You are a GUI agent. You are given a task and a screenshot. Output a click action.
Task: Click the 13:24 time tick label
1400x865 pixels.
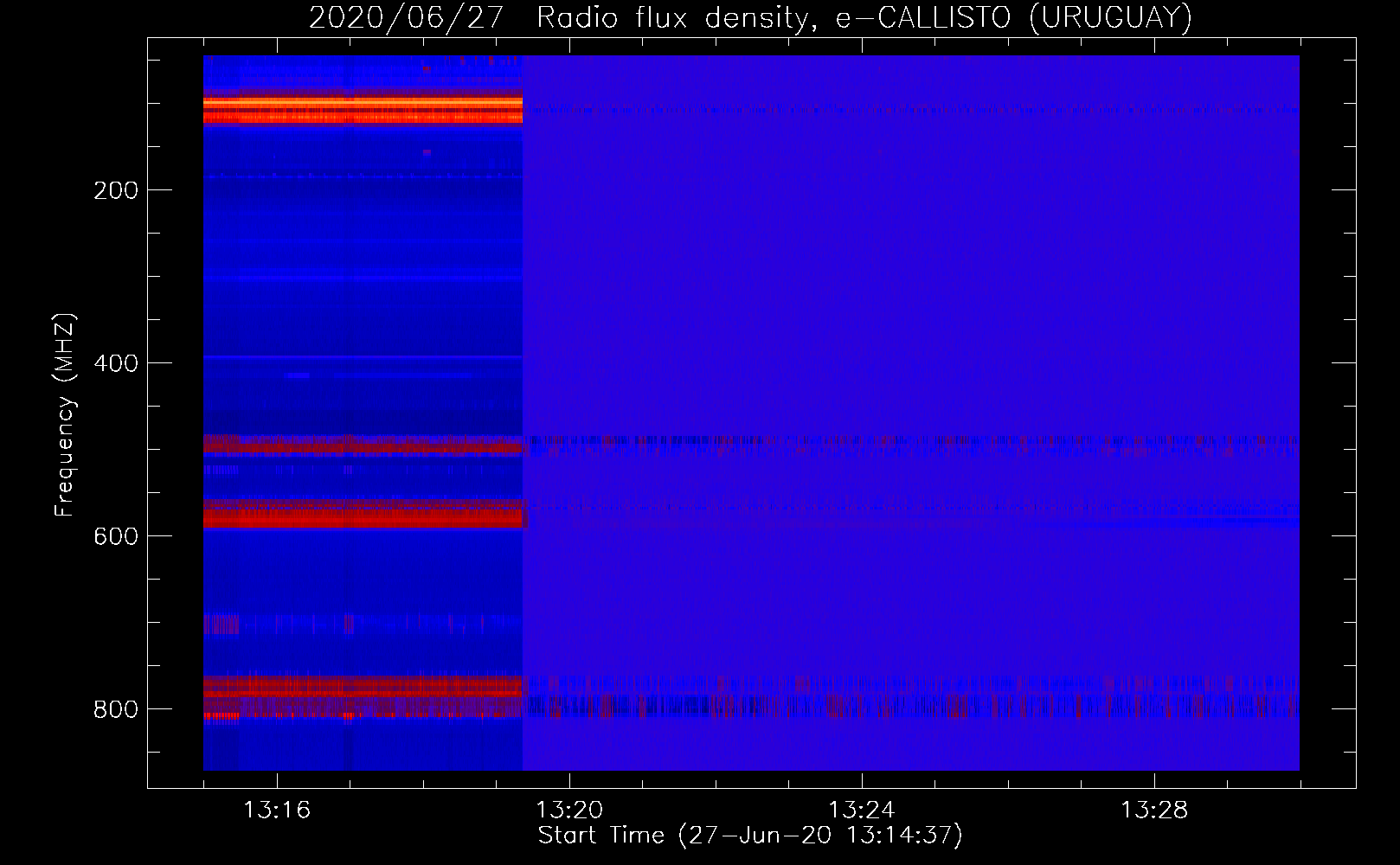[862, 810]
